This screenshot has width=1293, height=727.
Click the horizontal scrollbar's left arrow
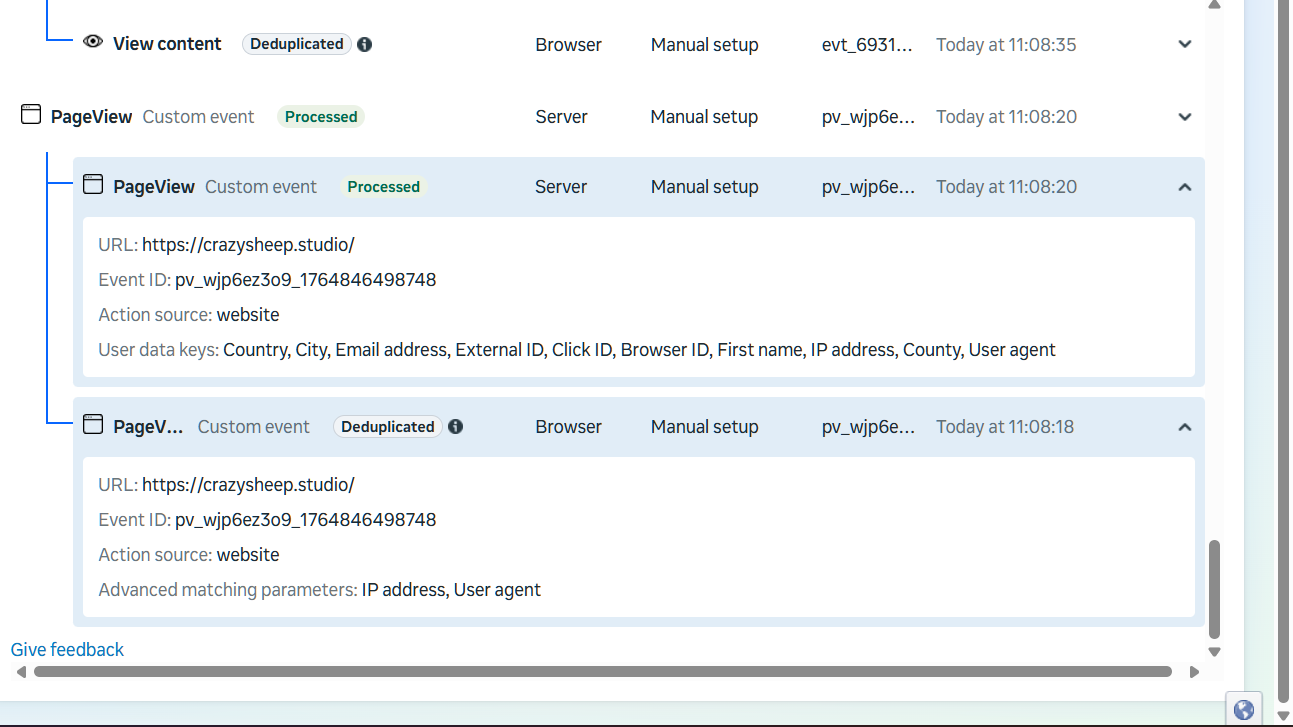pyautogui.click(x=21, y=672)
